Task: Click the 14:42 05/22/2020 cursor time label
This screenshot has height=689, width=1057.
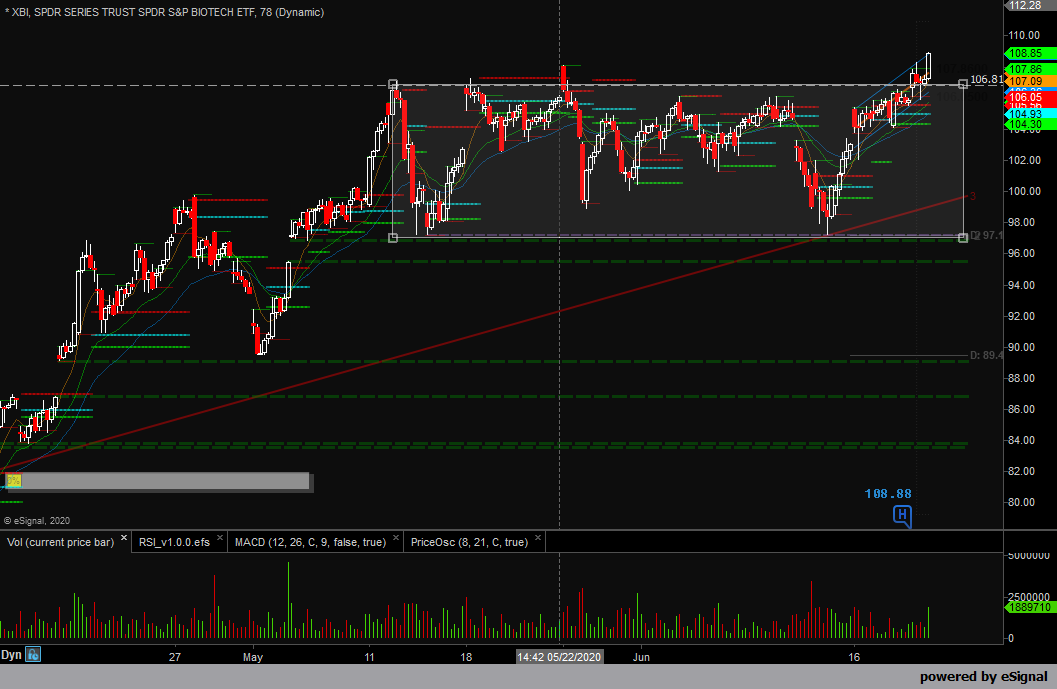Action: 559,657
